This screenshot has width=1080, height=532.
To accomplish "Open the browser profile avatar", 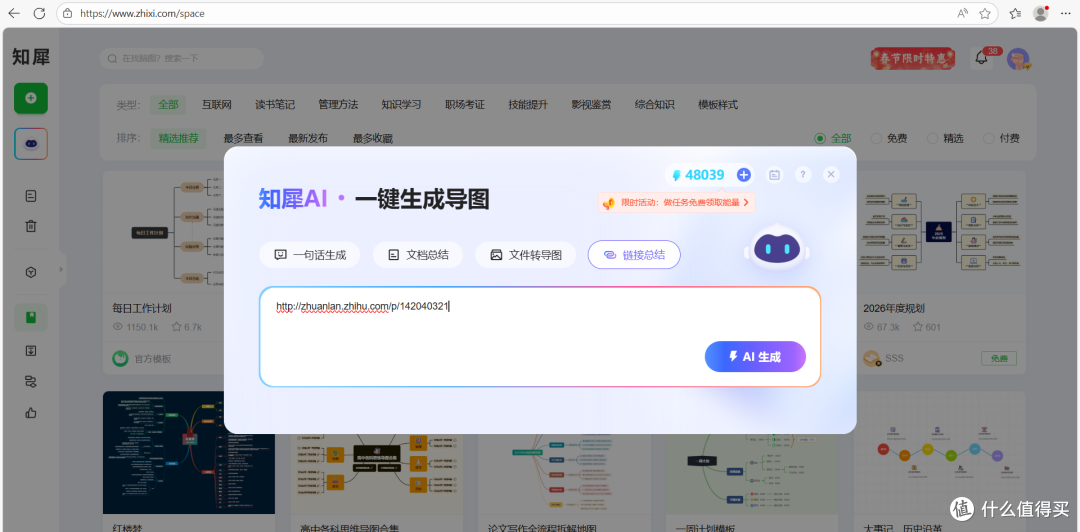I will click(x=1041, y=13).
